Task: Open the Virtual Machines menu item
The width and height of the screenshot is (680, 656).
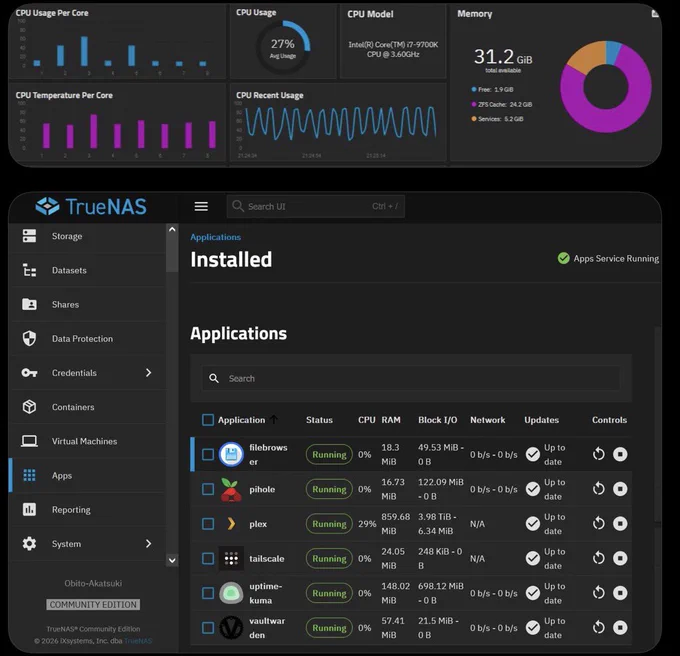Action: coord(88,441)
